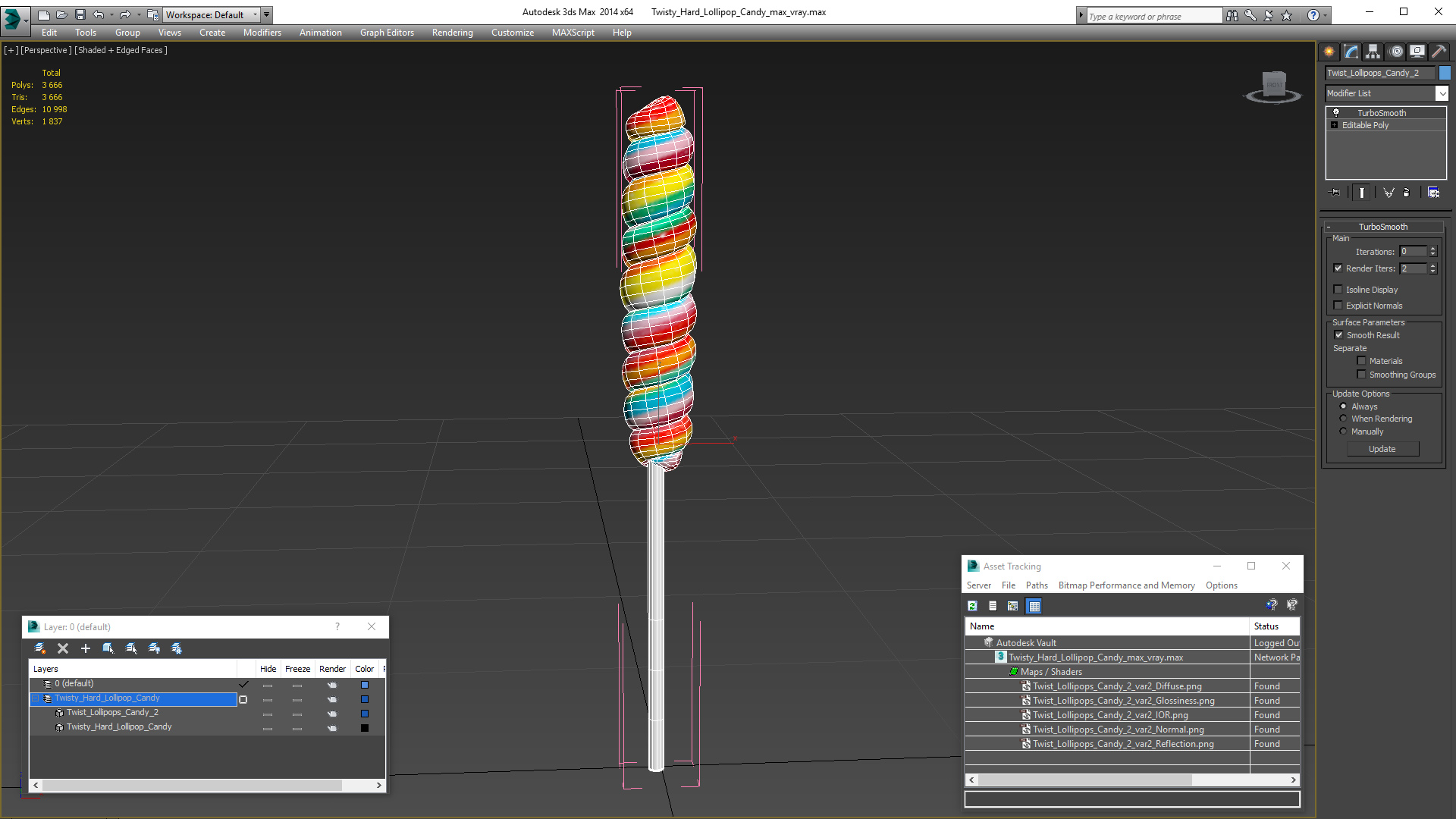Switch Asset Tracking to table view icon

(1034, 606)
